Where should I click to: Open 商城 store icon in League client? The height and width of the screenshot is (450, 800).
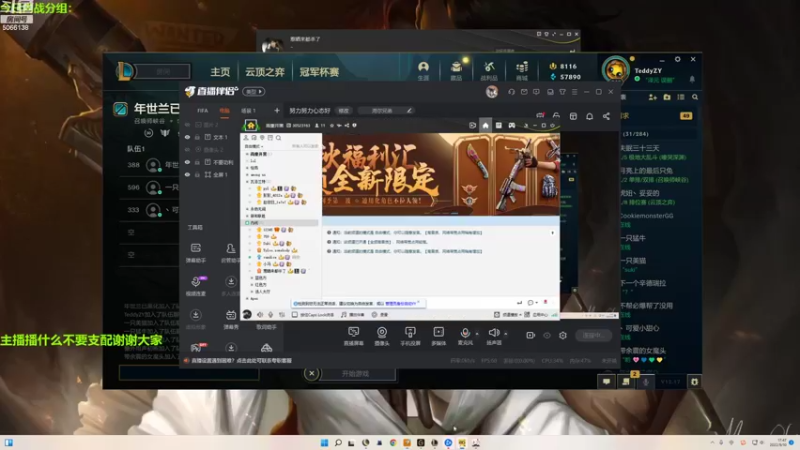pos(521,71)
